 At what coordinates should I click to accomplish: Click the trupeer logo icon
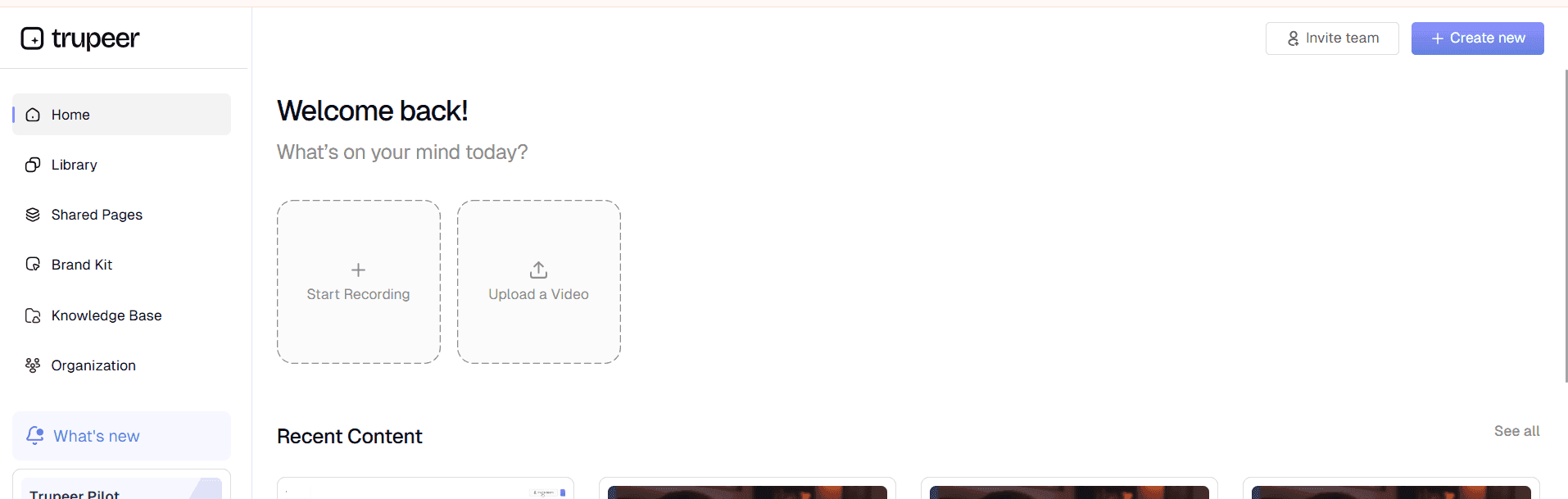click(32, 39)
